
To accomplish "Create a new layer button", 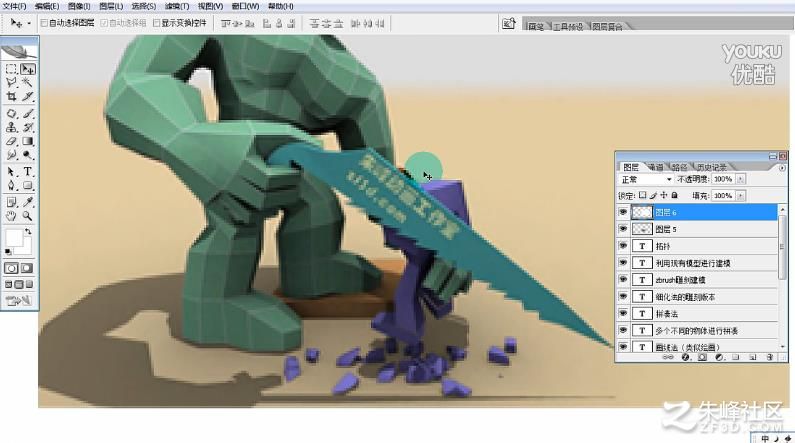I will pos(752,357).
